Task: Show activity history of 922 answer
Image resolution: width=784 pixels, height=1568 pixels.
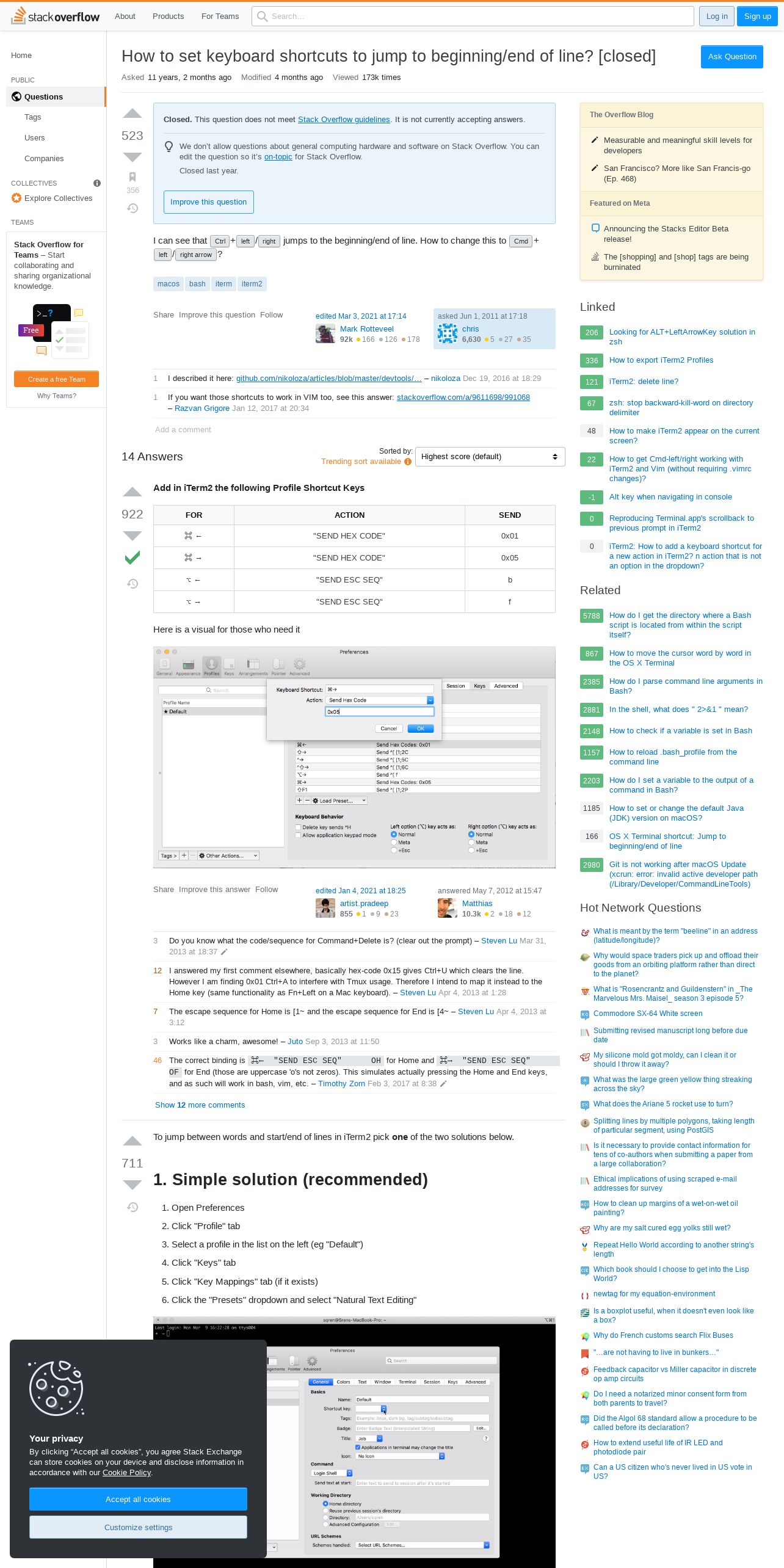Action: pos(132,584)
